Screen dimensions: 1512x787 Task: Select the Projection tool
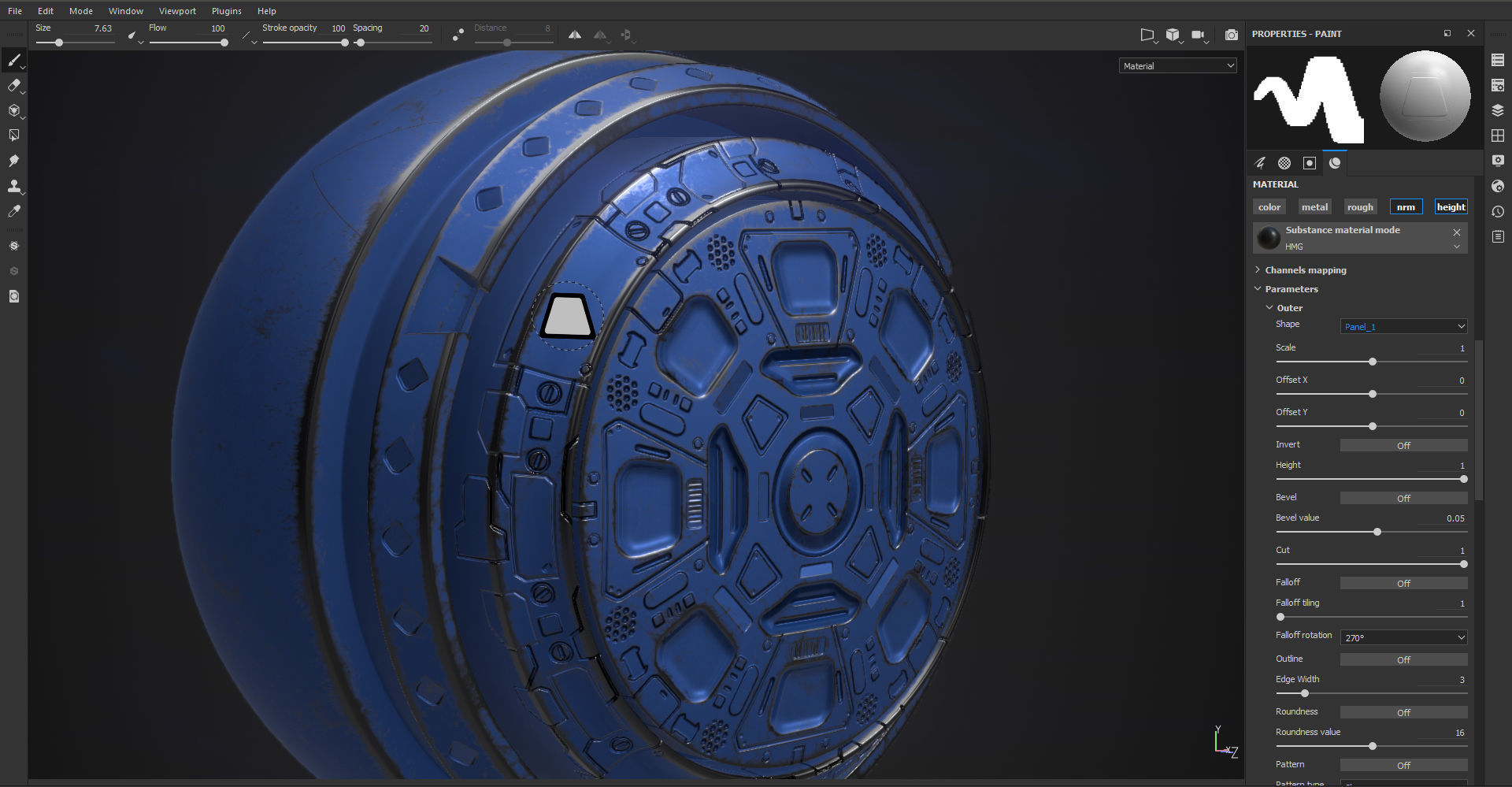(13, 110)
